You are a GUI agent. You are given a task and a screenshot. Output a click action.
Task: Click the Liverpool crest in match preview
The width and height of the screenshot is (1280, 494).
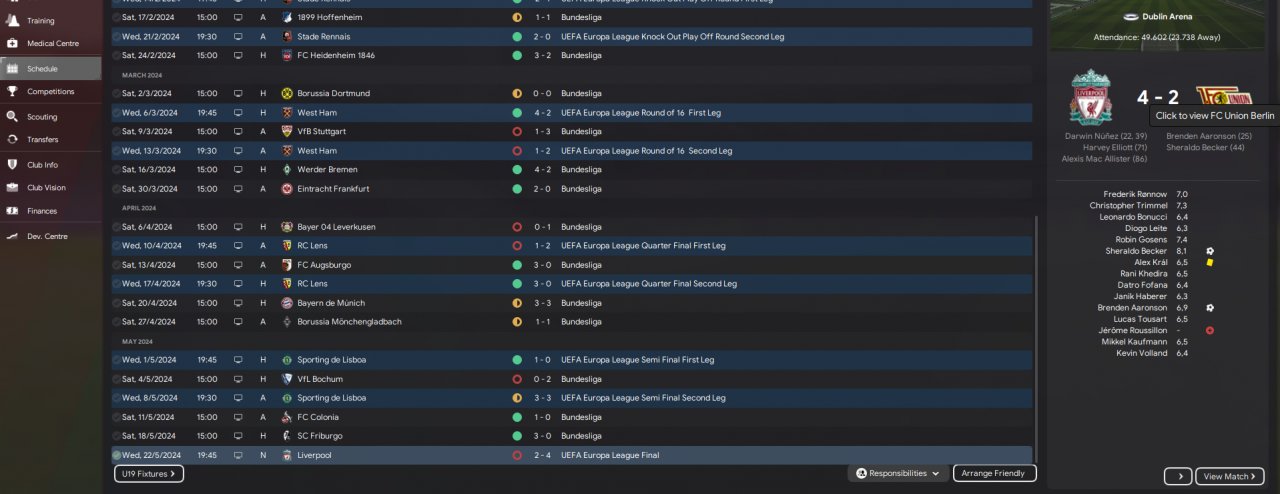[x=1090, y=97]
